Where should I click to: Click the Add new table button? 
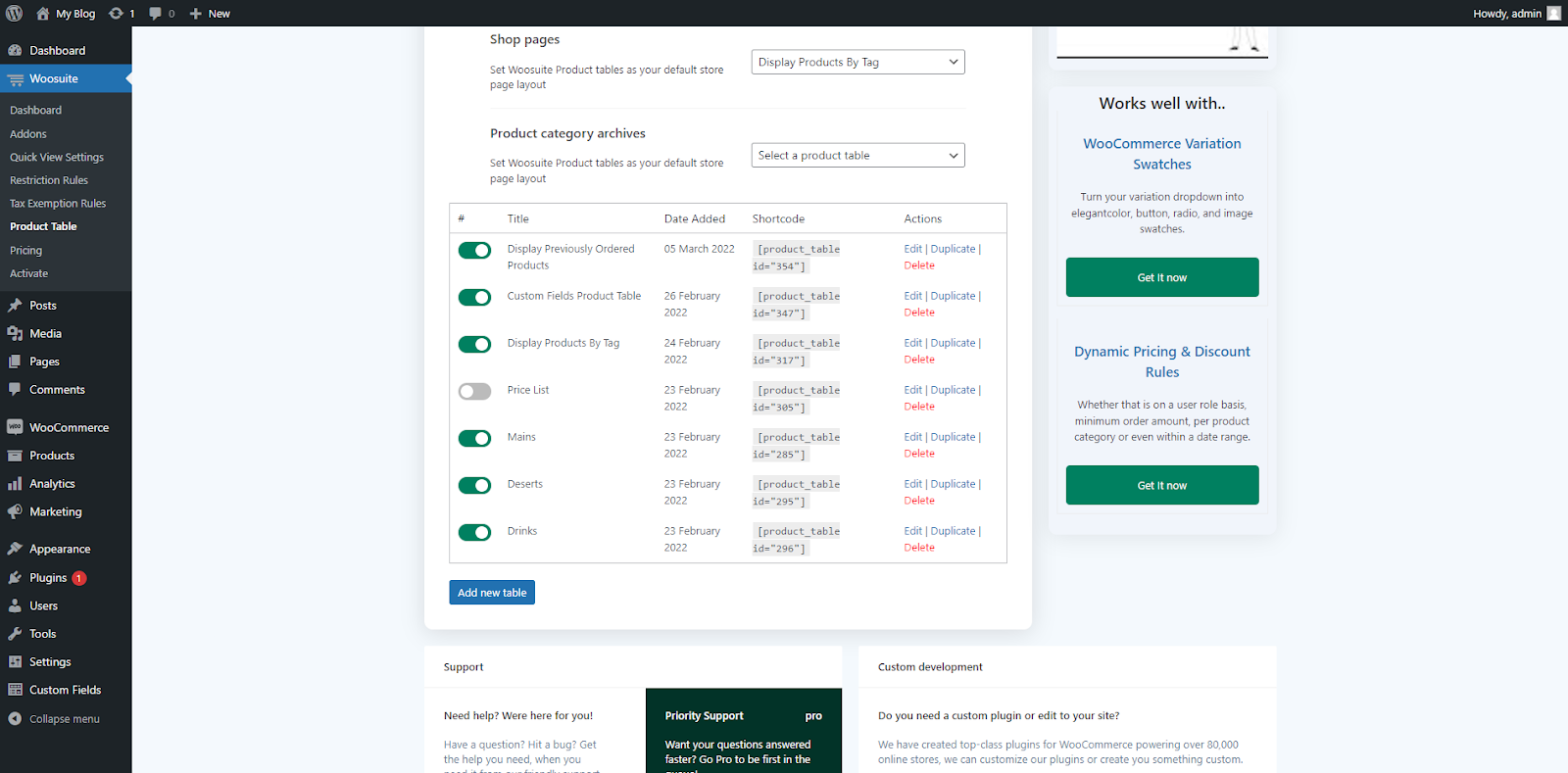click(492, 593)
